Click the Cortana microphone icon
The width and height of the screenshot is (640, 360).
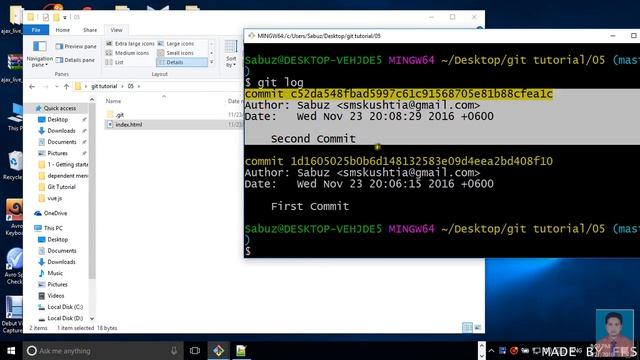(x=174, y=351)
